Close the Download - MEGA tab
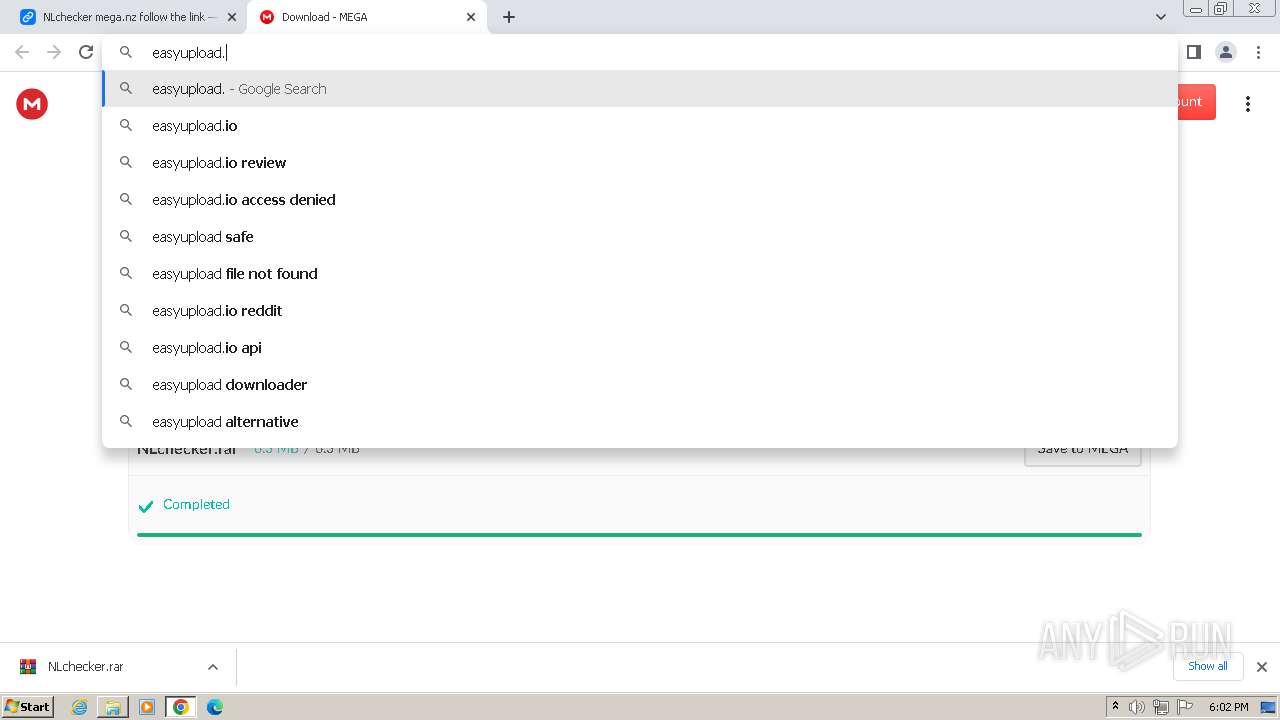 pyautogui.click(x=471, y=17)
